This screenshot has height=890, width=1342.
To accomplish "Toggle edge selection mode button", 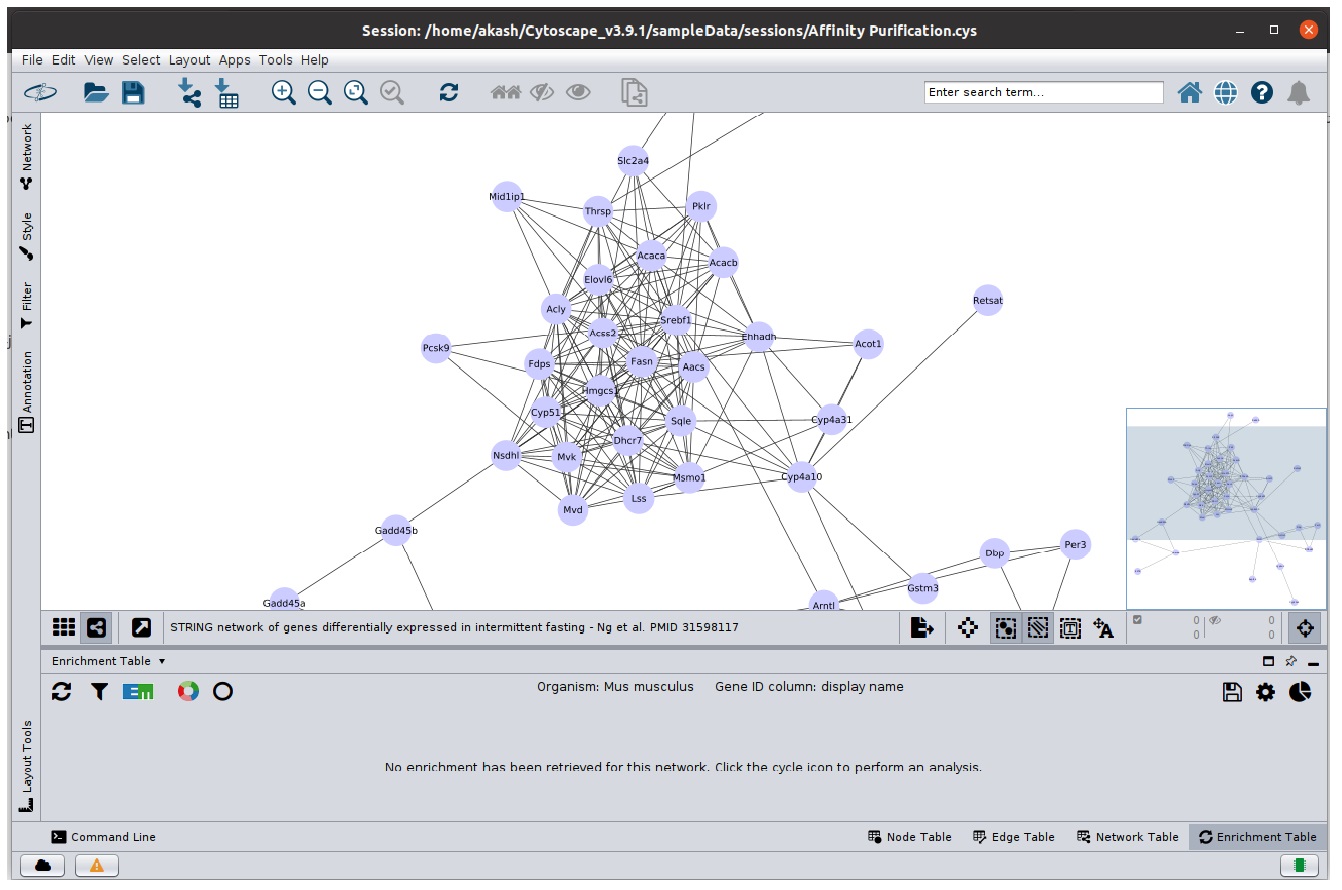I will (1038, 628).
